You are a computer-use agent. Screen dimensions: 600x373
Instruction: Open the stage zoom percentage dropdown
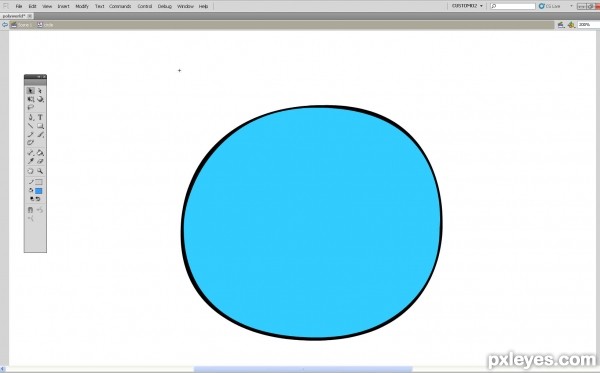click(589, 24)
